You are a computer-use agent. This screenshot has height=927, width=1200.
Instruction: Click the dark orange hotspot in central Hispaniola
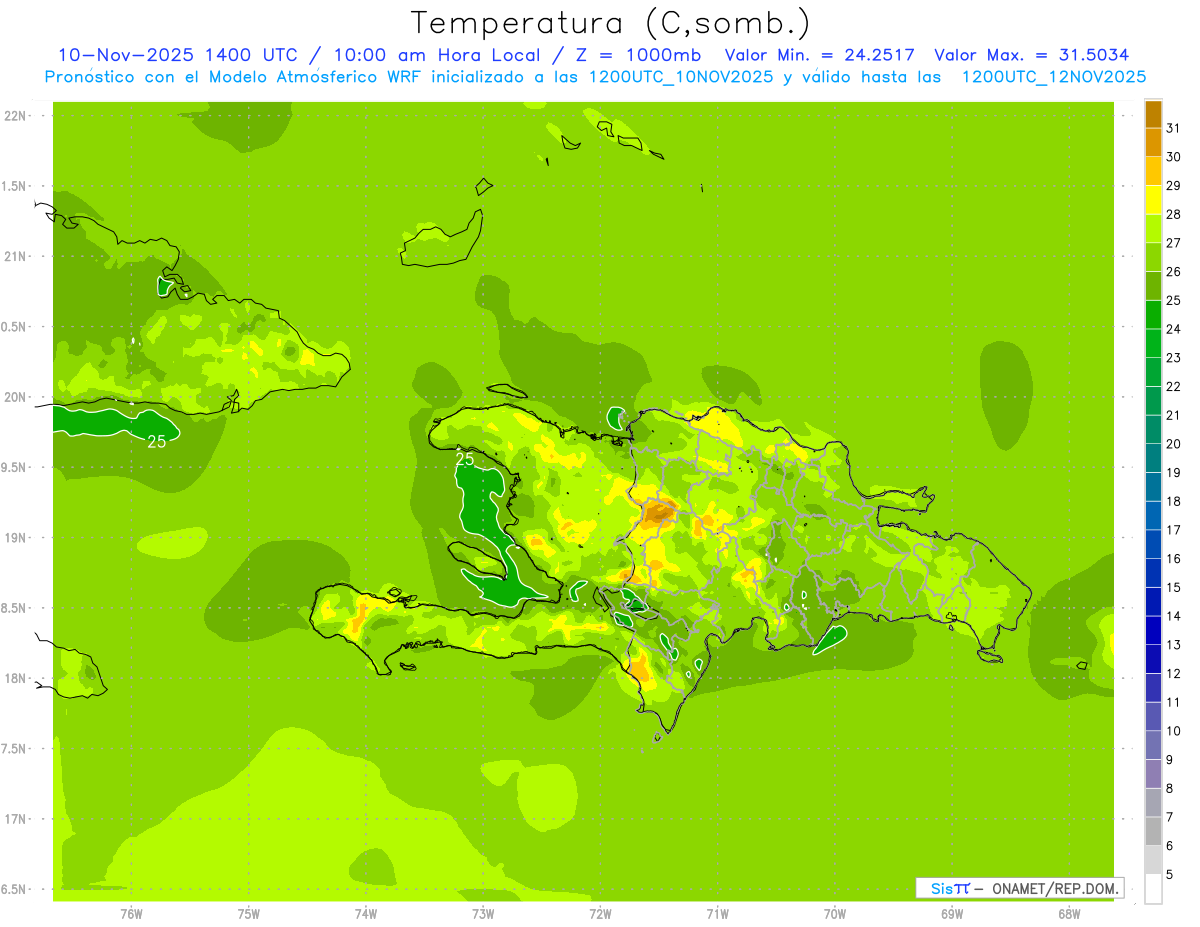[x=658, y=514]
